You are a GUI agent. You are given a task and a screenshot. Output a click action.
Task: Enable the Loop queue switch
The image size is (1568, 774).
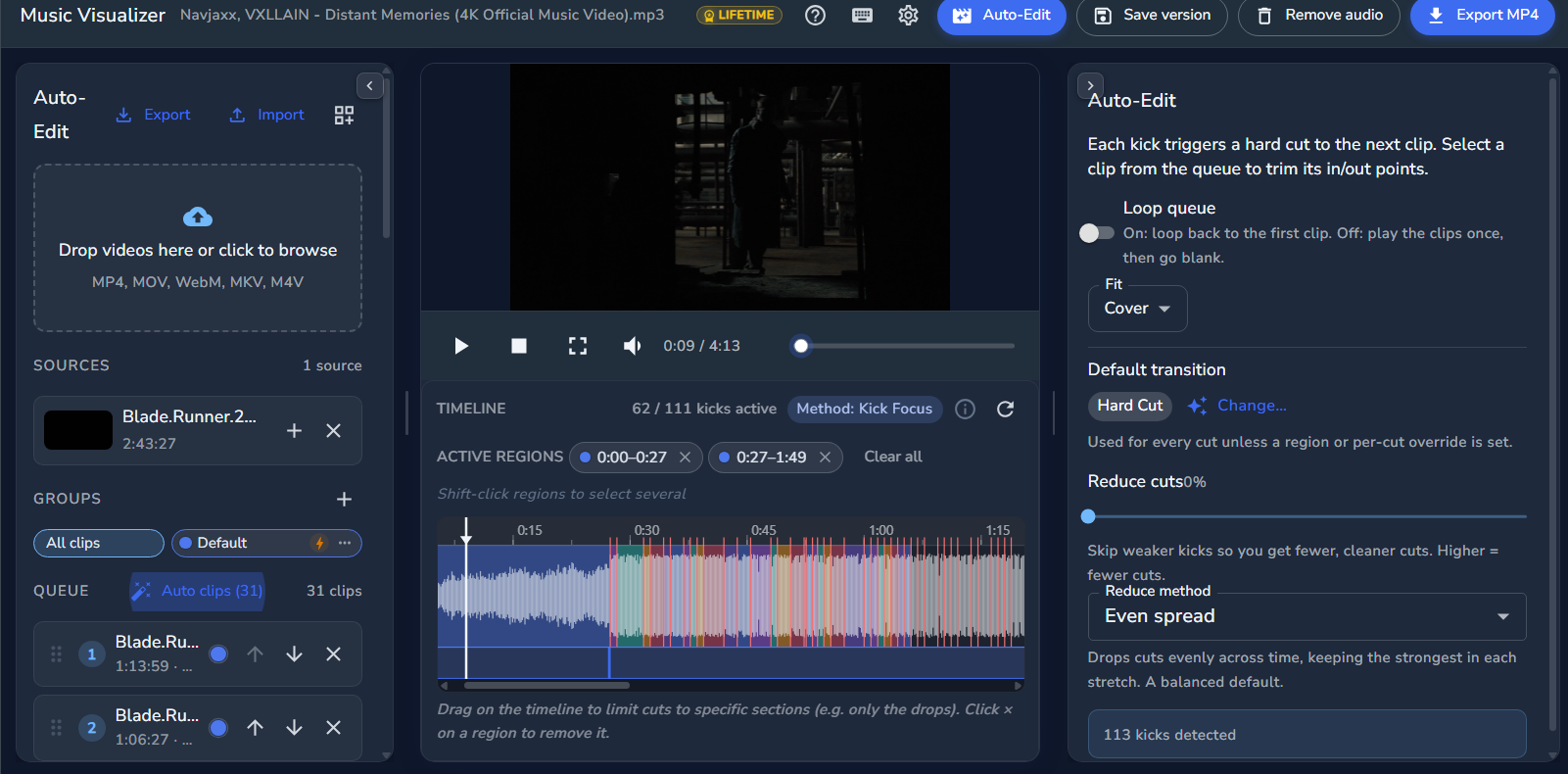click(x=1097, y=233)
